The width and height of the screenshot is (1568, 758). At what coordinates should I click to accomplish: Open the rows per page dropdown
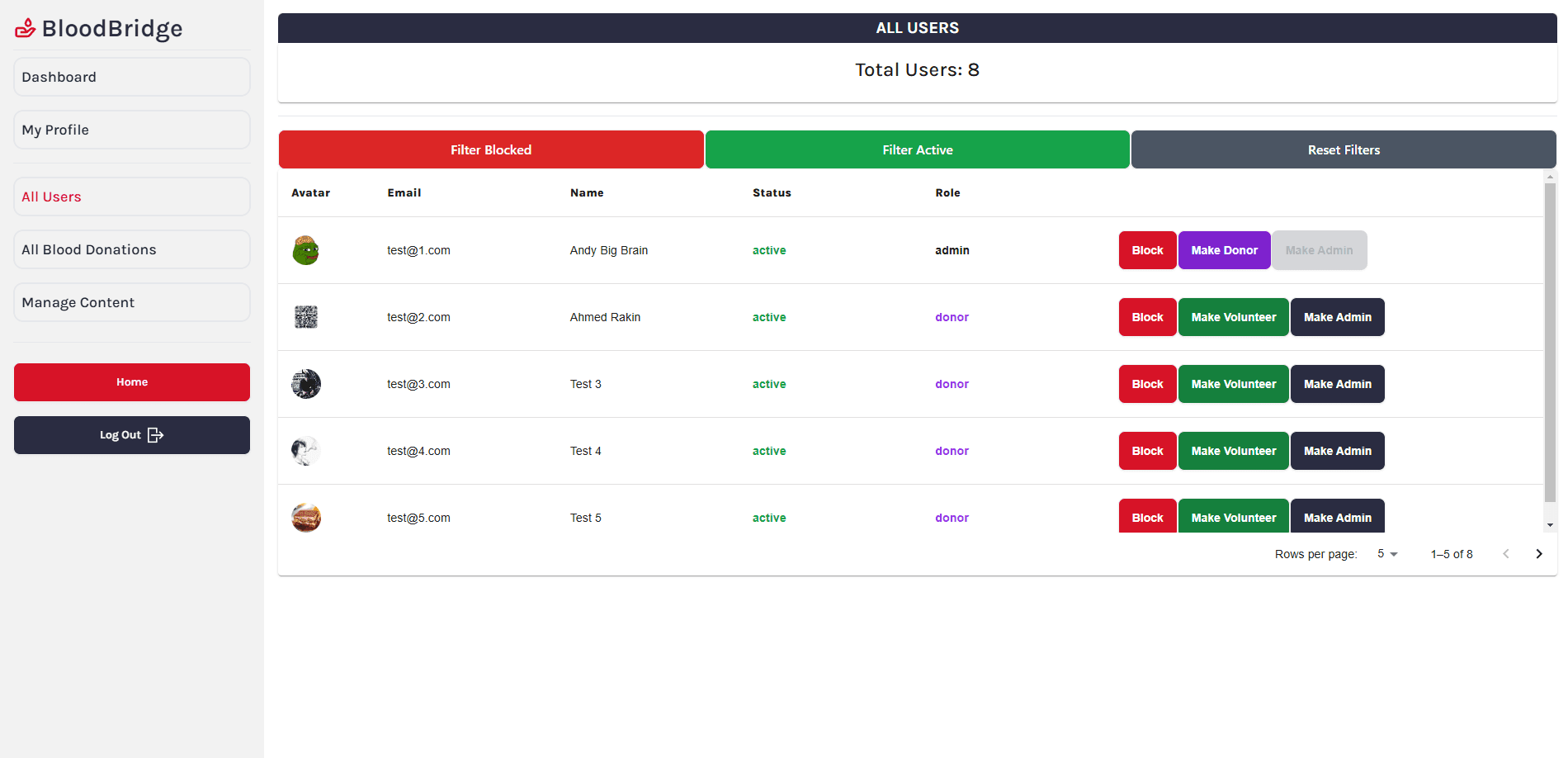click(1387, 554)
